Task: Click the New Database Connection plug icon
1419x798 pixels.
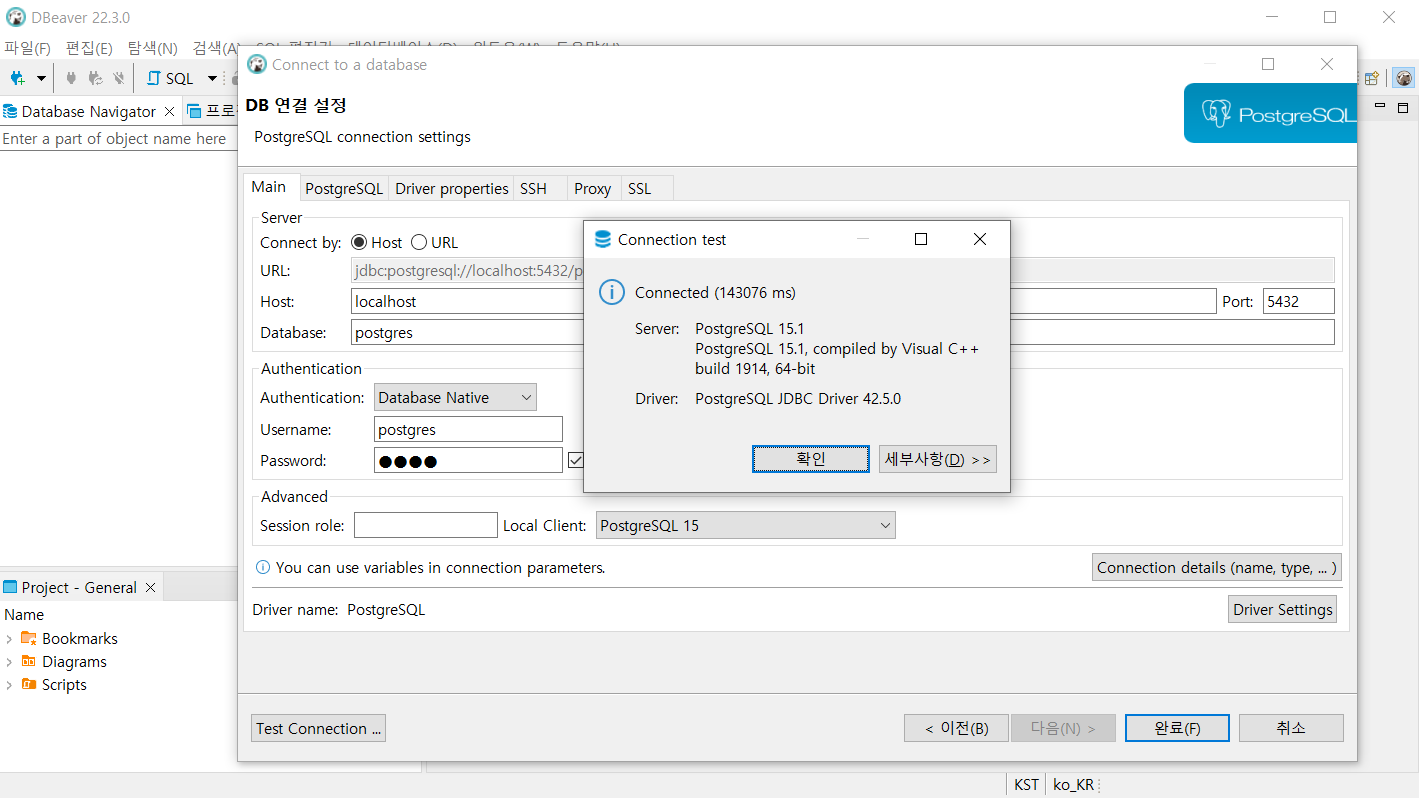Action: 17,78
